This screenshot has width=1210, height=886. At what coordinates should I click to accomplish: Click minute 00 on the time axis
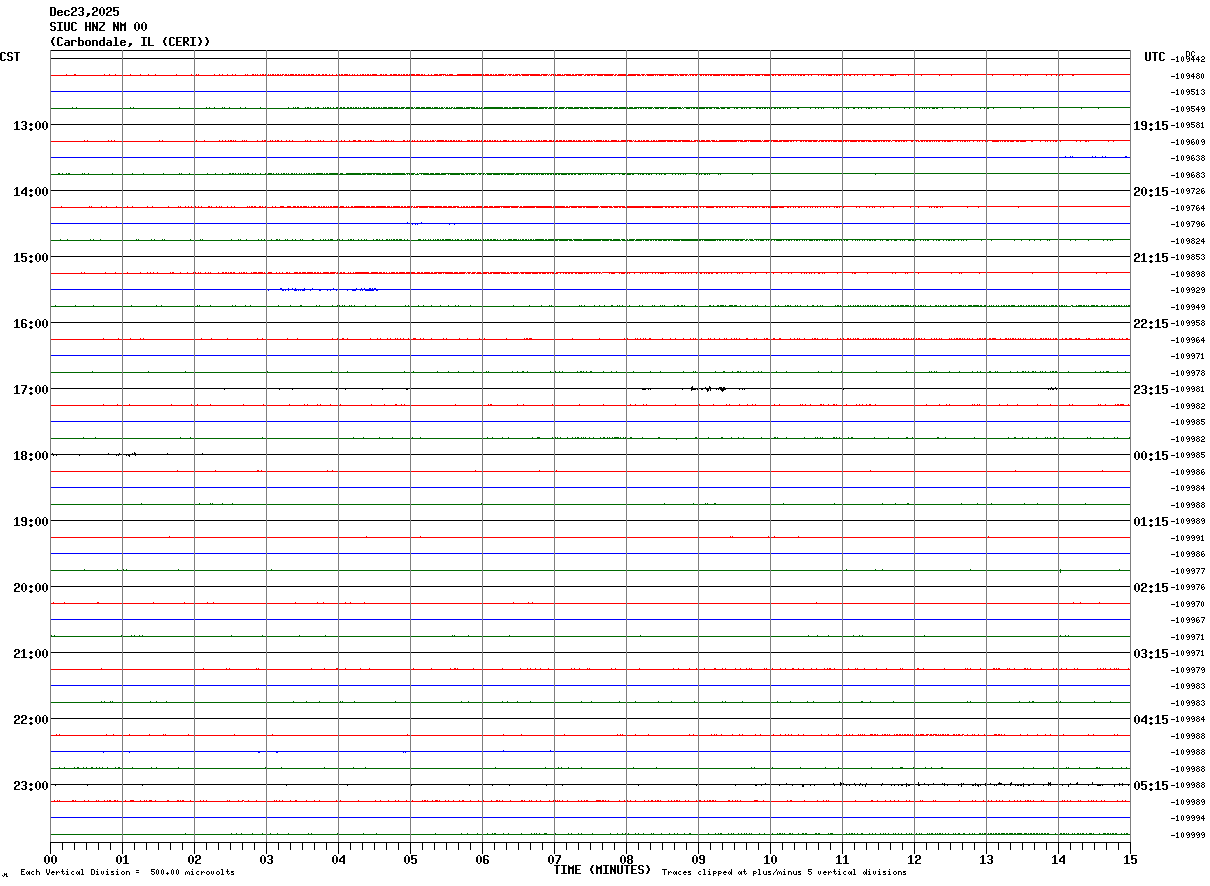tap(51, 859)
